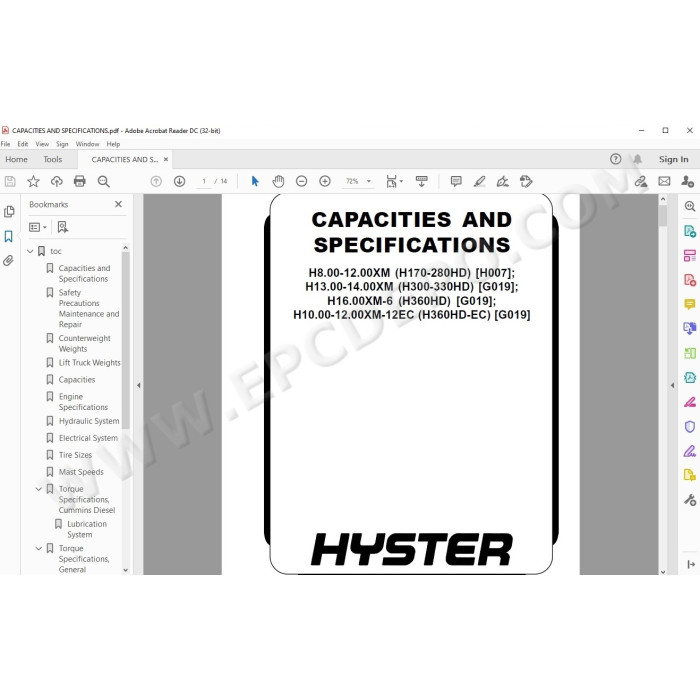Zoom out with the minus icon
The image size is (700, 700).
pos(302,181)
